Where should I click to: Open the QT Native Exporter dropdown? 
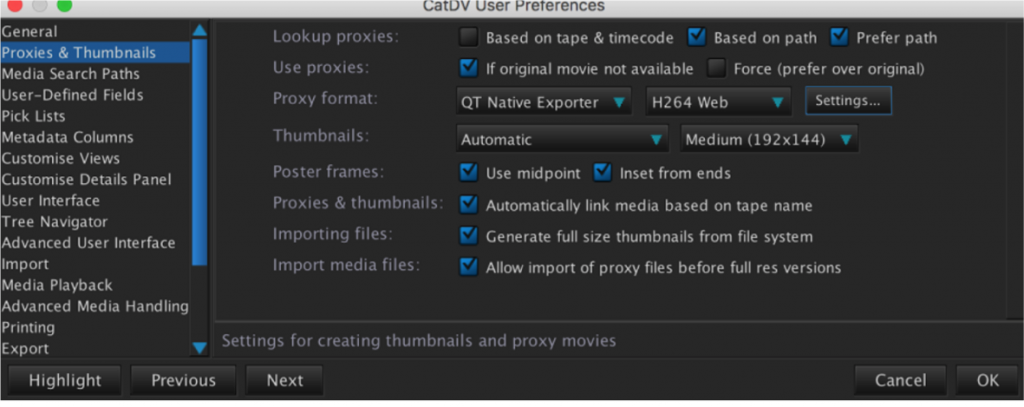click(544, 102)
